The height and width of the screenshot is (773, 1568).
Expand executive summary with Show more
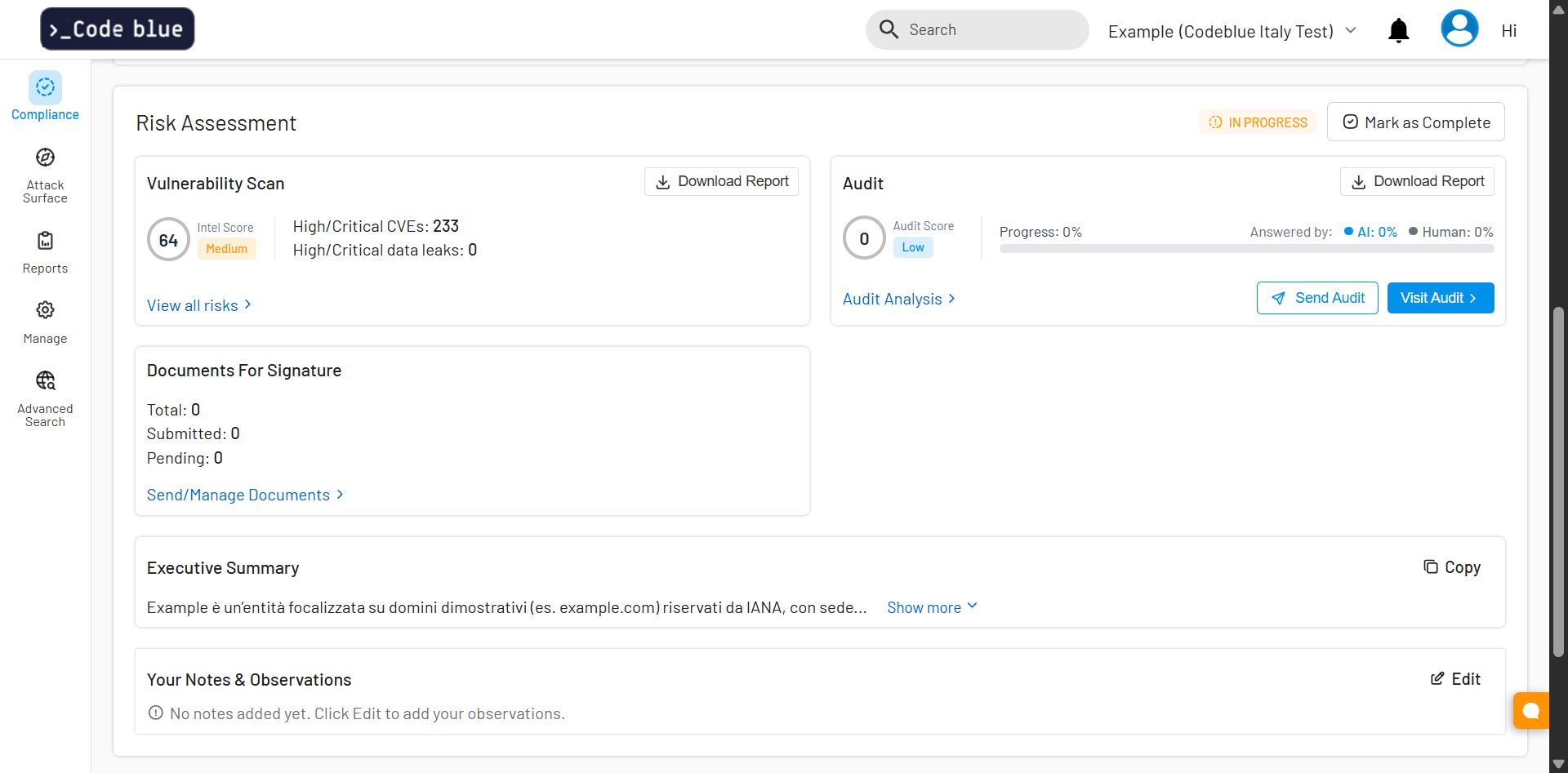(931, 607)
